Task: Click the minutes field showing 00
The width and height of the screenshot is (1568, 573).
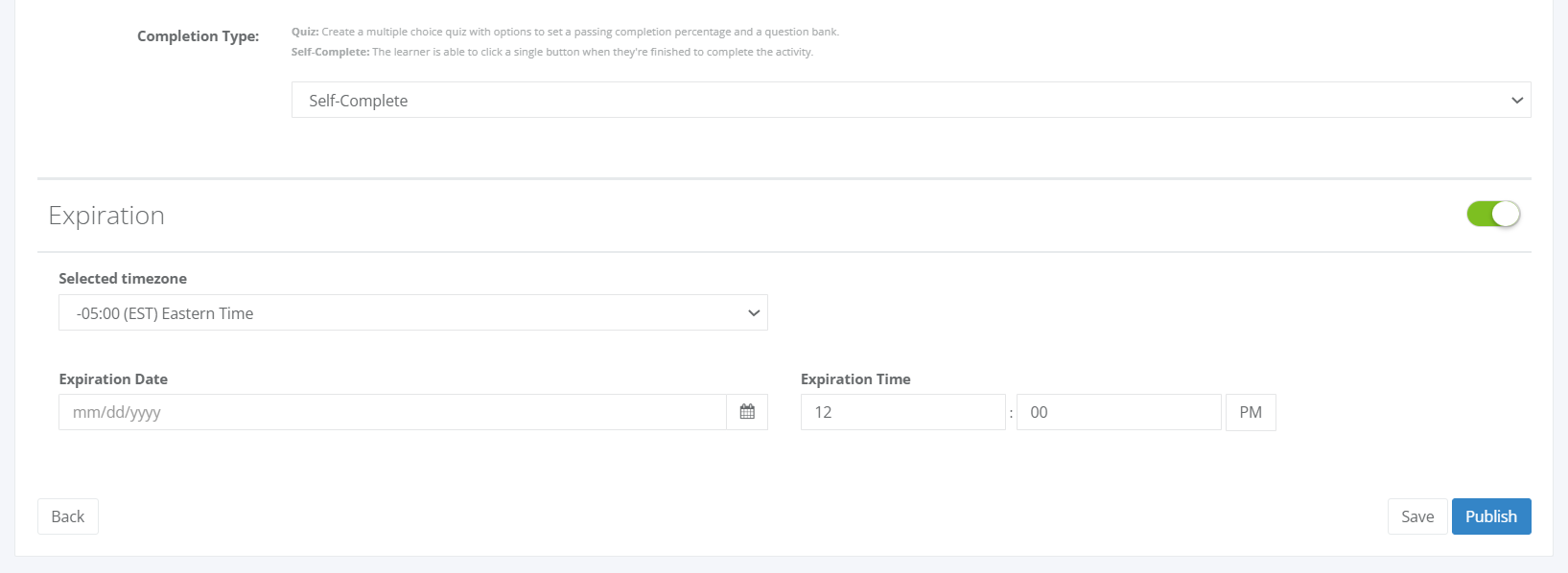Action: click(x=1118, y=412)
